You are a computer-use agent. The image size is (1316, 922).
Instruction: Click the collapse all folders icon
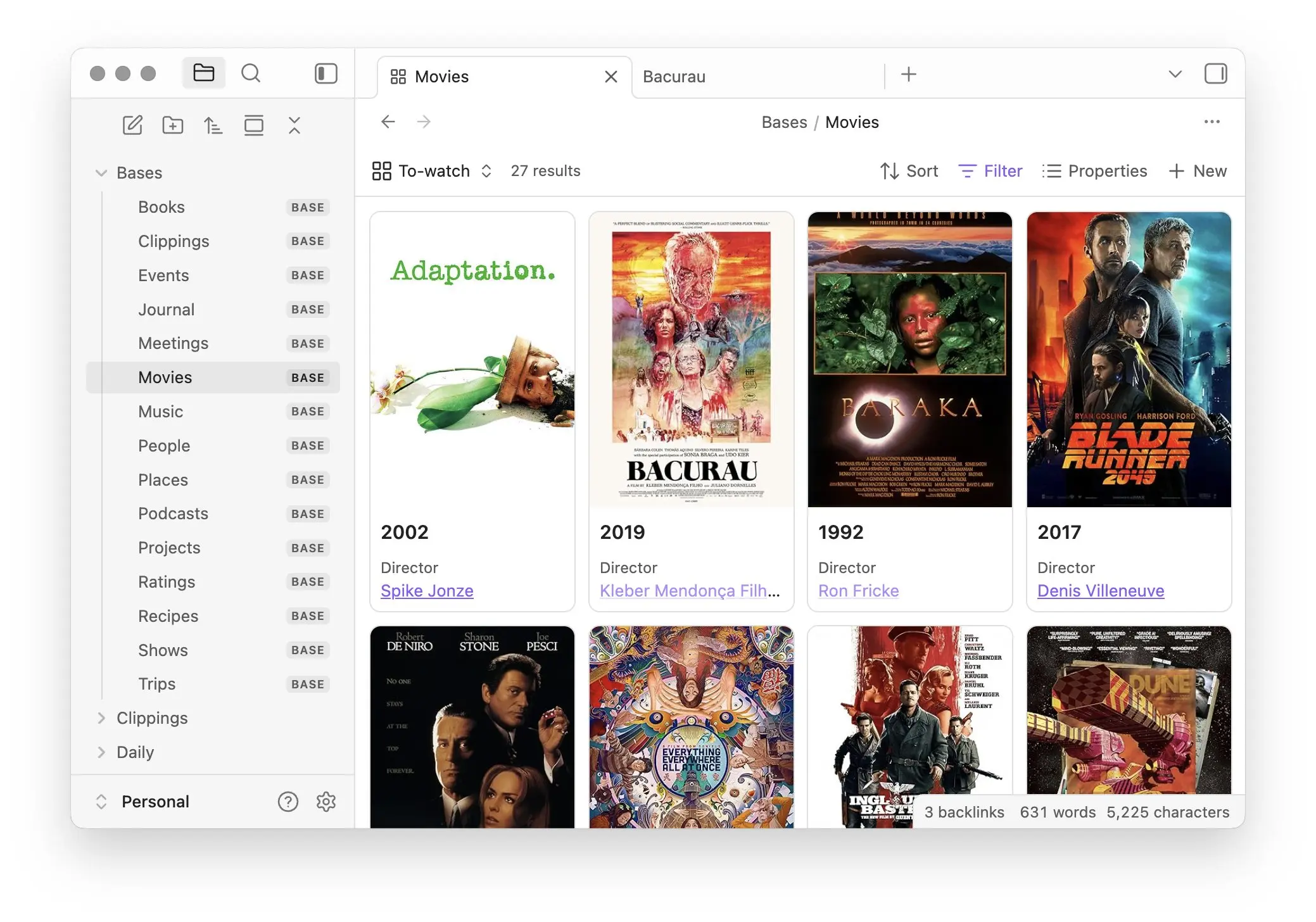pos(294,125)
